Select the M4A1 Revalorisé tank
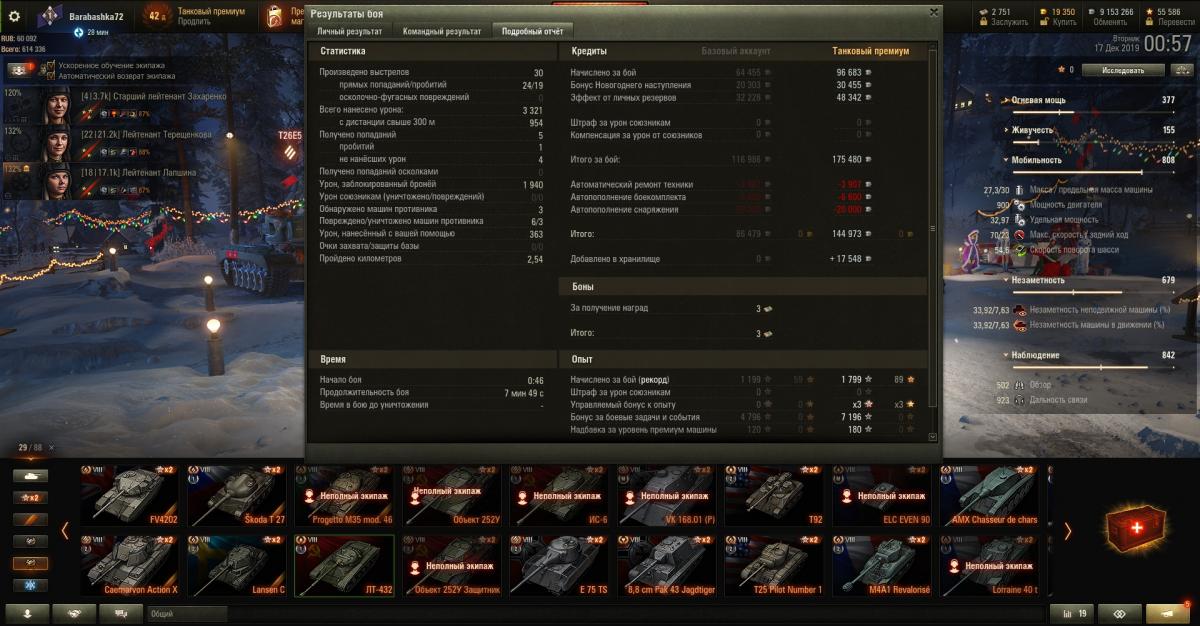 (x=881, y=566)
